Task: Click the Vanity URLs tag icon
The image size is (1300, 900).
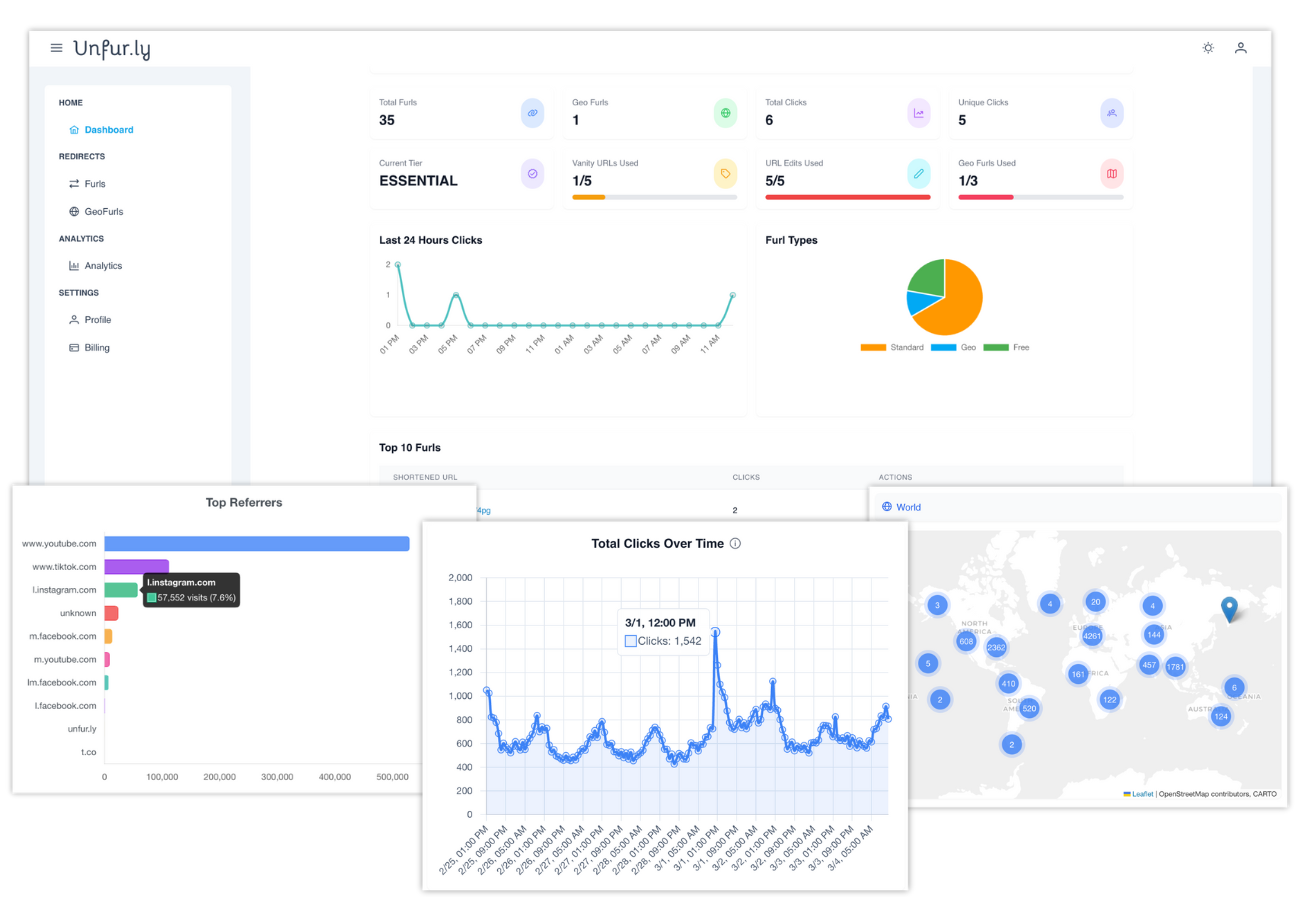Action: pos(726,173)
